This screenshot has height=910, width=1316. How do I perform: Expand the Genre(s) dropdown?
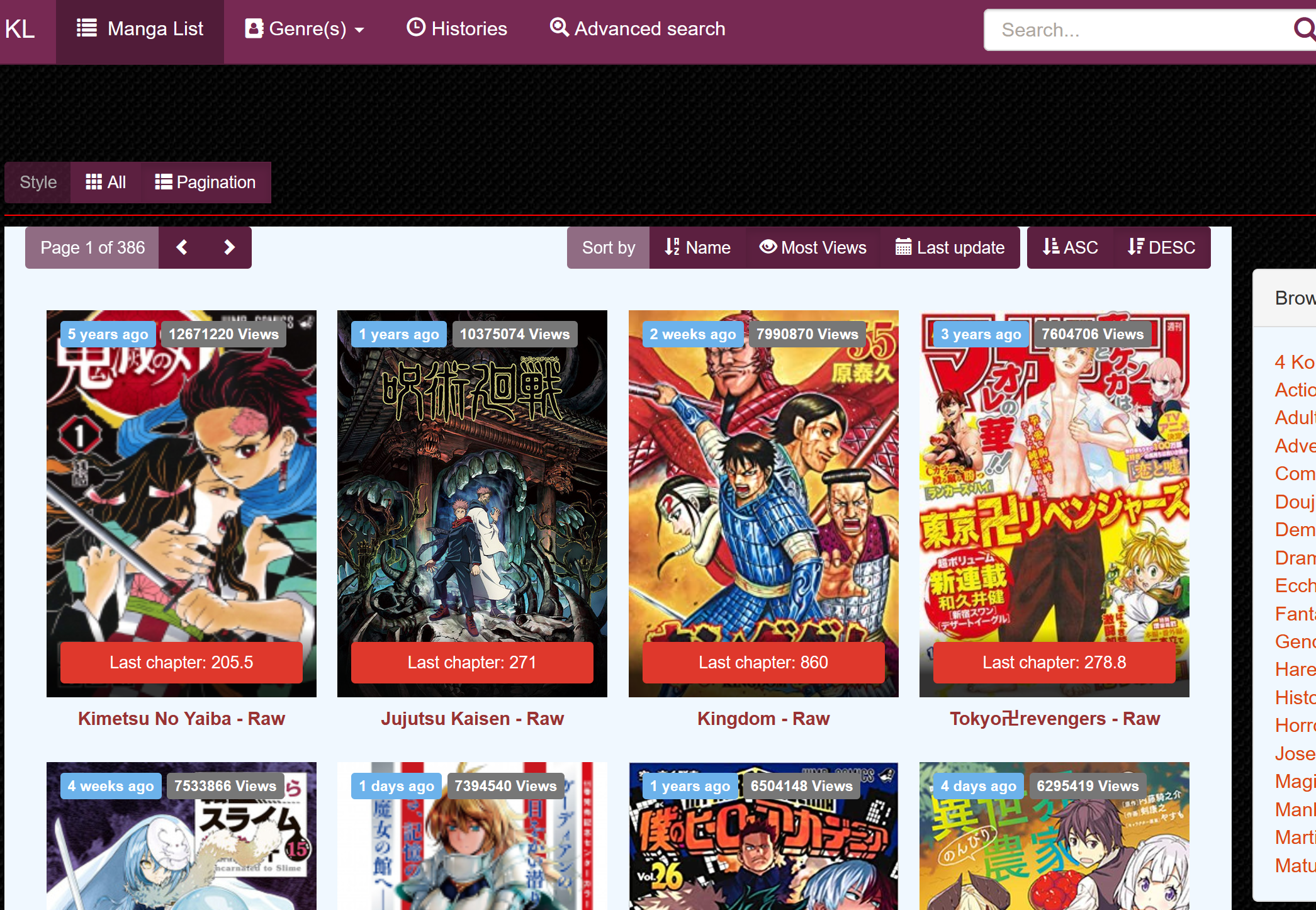pyautogui.click(x=305, y=28)
